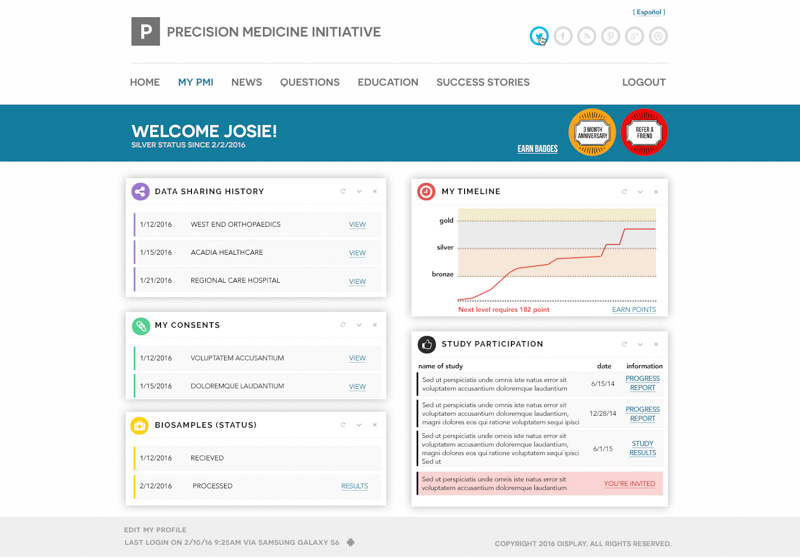Click the Refer a Friend badge
Image resolution: width=800 pixels, height=558 pixels.
click(644, 132)
